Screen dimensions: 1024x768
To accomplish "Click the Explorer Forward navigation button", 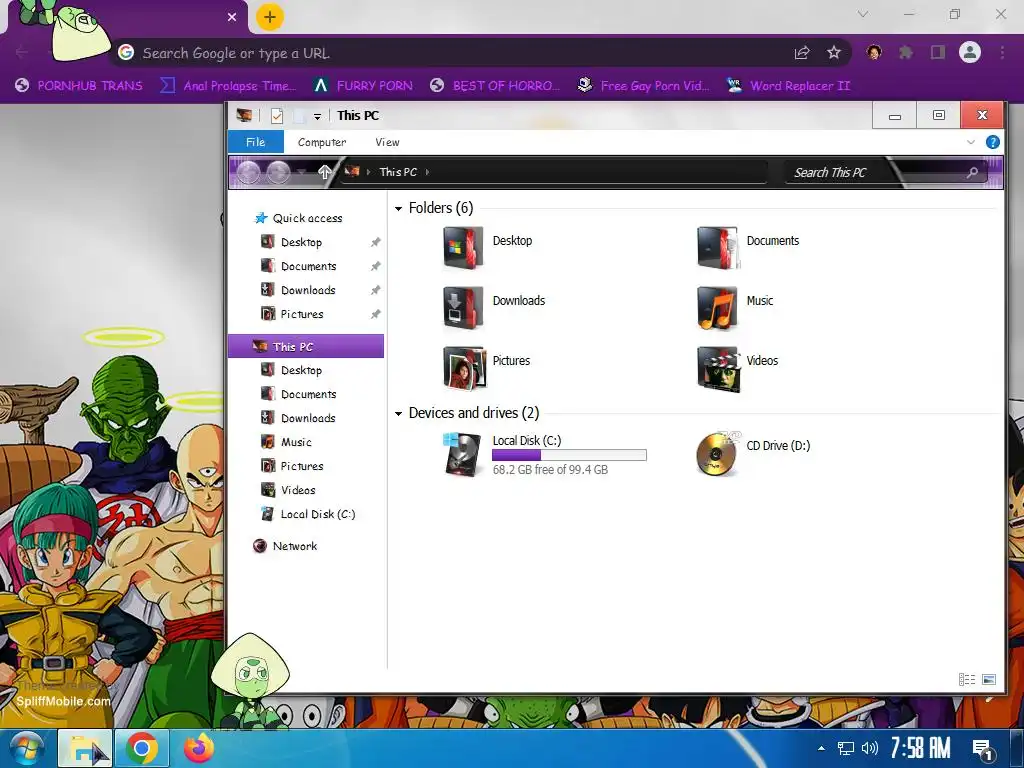I will pos(279,172).
